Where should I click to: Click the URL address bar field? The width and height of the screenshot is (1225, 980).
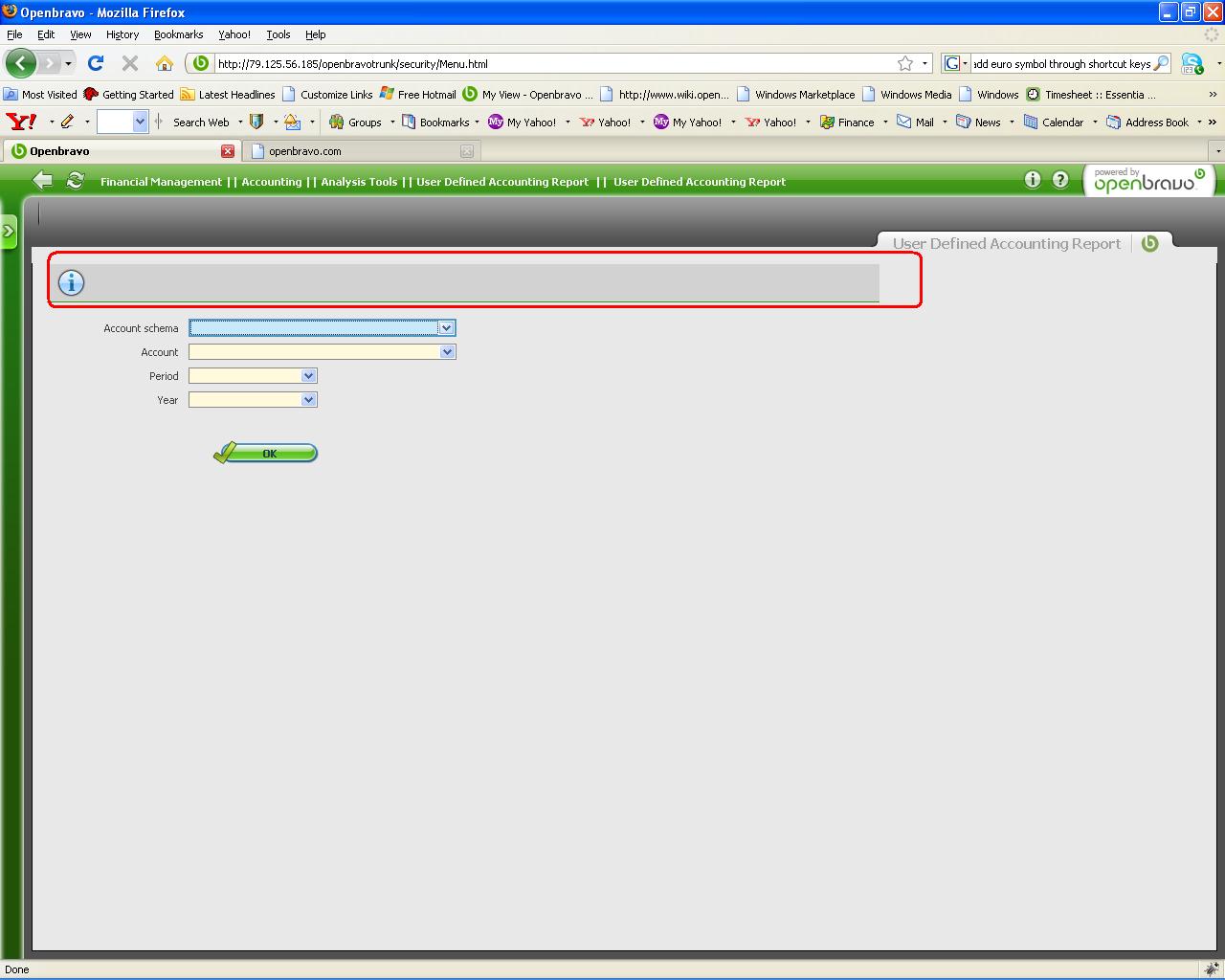[553, 63]
